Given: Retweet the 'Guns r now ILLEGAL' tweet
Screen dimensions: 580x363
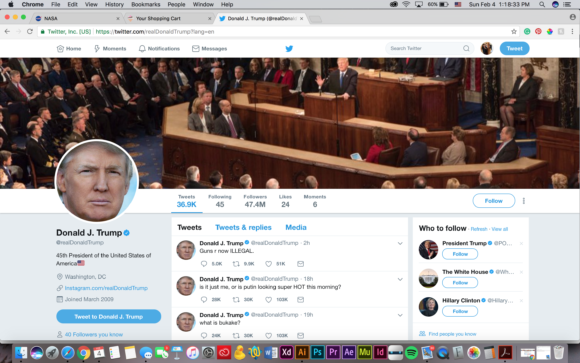Looking at the screenshot, I should pyautogui.click(x=236, y=264).
